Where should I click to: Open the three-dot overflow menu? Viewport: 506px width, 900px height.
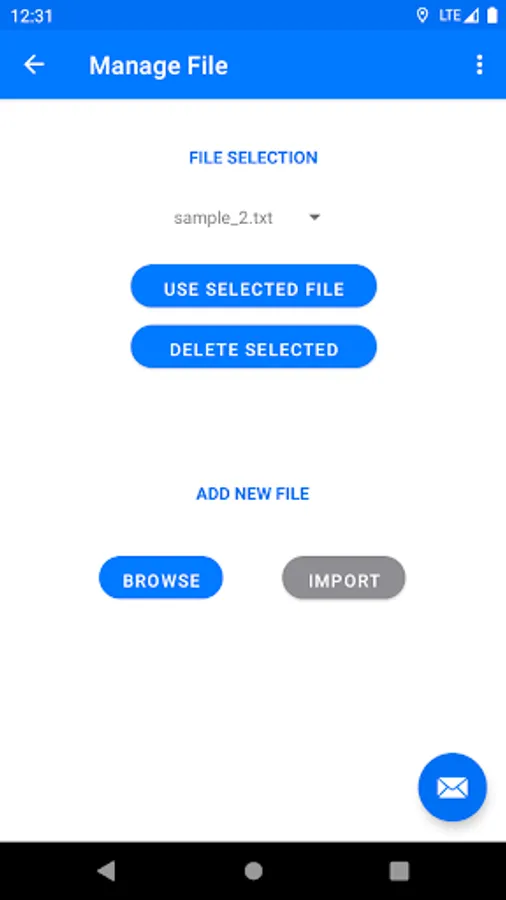coord(480,65)
